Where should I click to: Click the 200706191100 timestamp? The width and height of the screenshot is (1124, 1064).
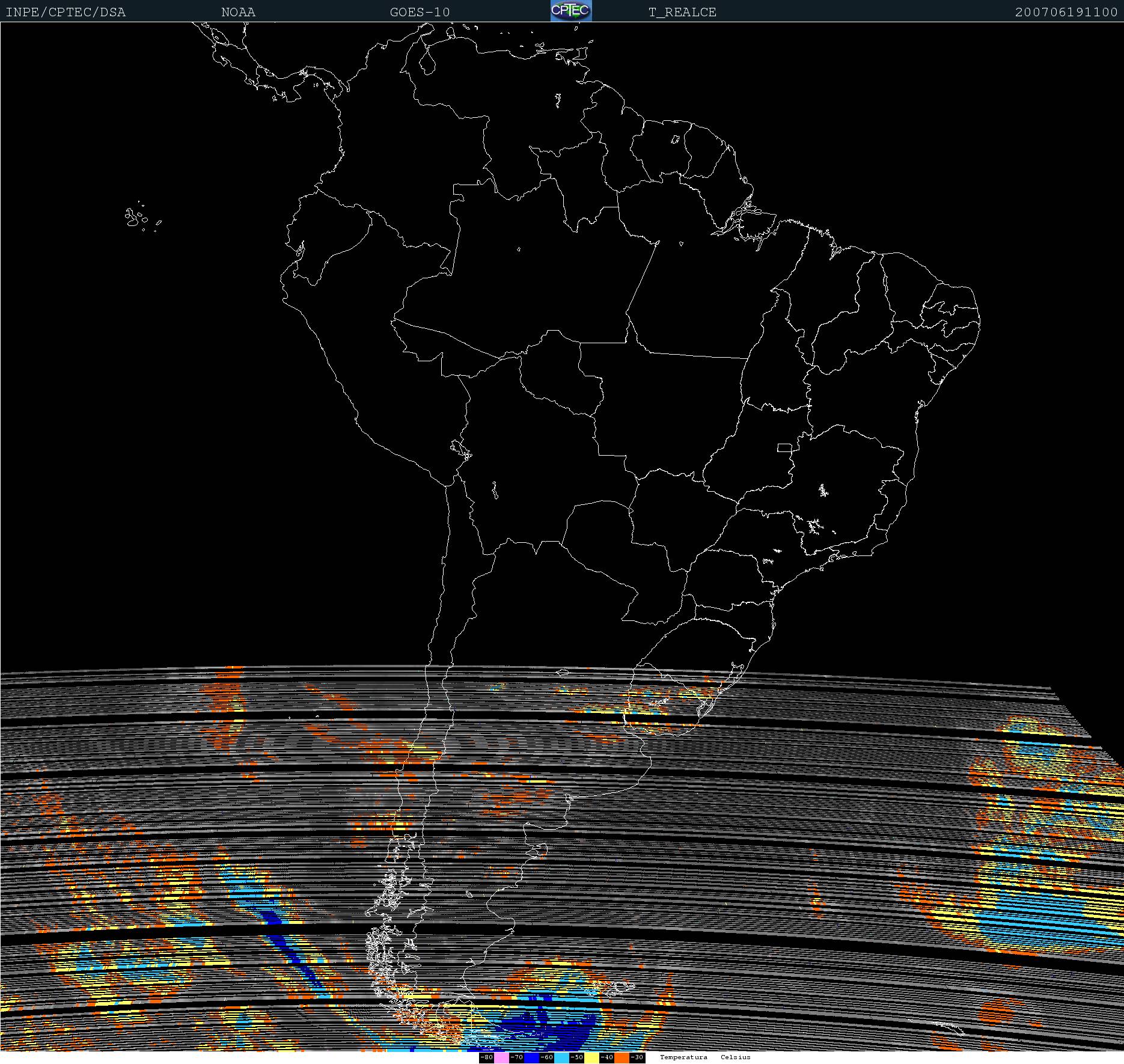(x=1066, y=12)
